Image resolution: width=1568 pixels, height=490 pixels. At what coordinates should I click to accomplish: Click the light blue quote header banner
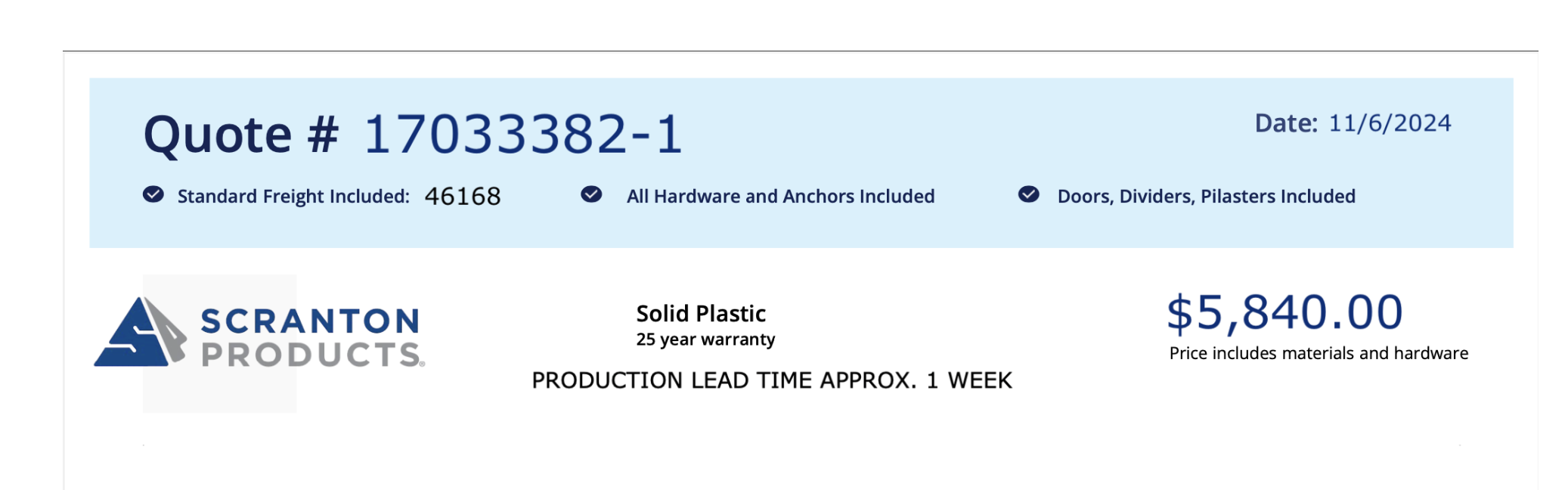(x=801, y=163)
